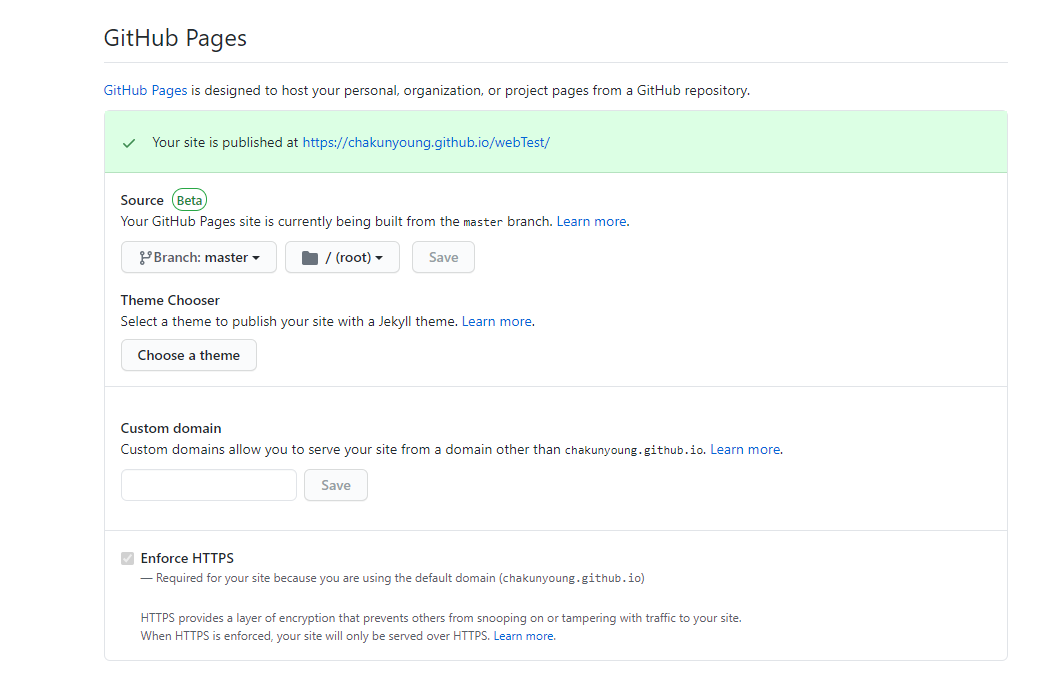Open Learn more link about HTTPS enforcement
The height and width of the screenshot is (694, 1052).
point(523,636)
